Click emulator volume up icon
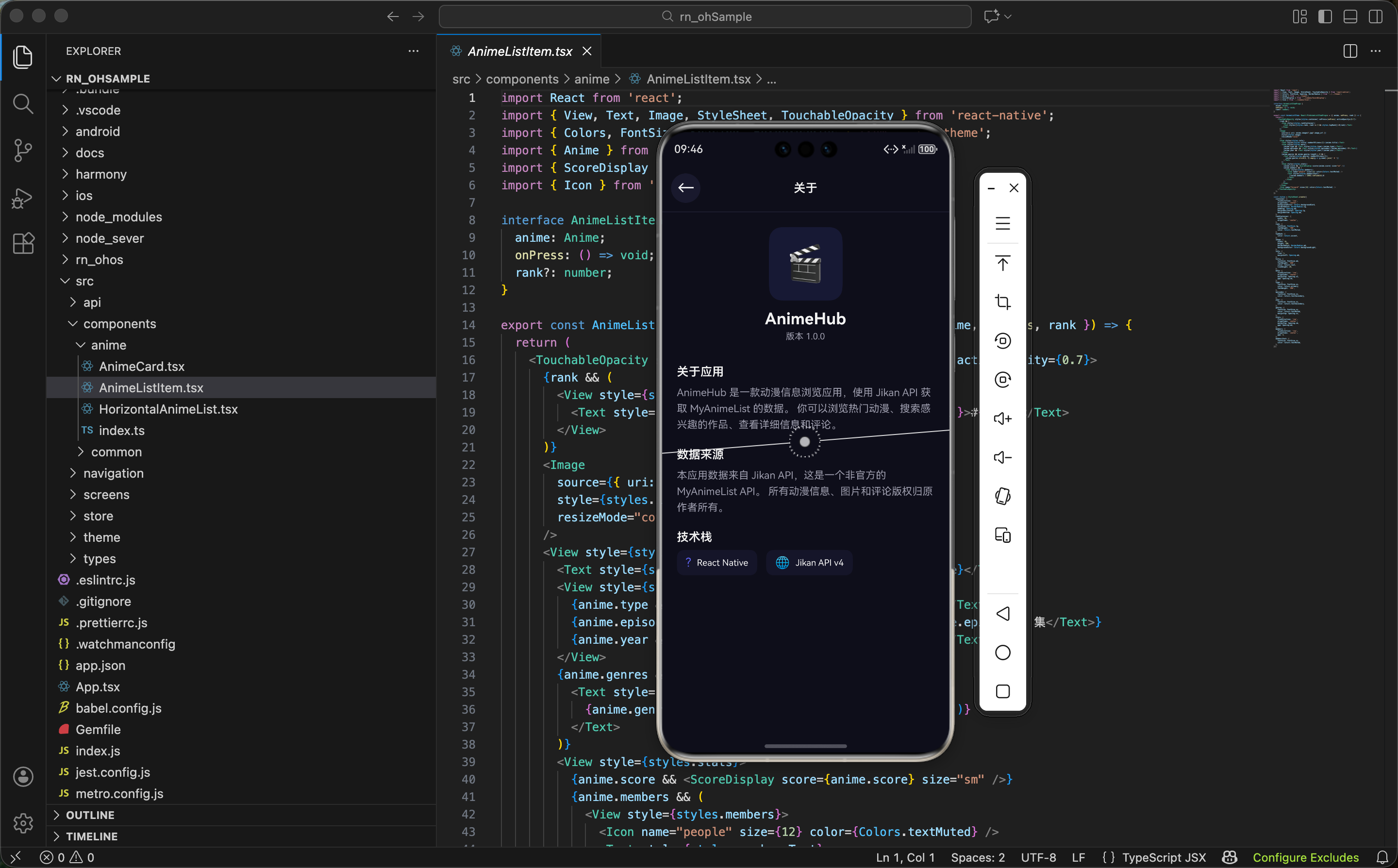 coord(1002,418)
